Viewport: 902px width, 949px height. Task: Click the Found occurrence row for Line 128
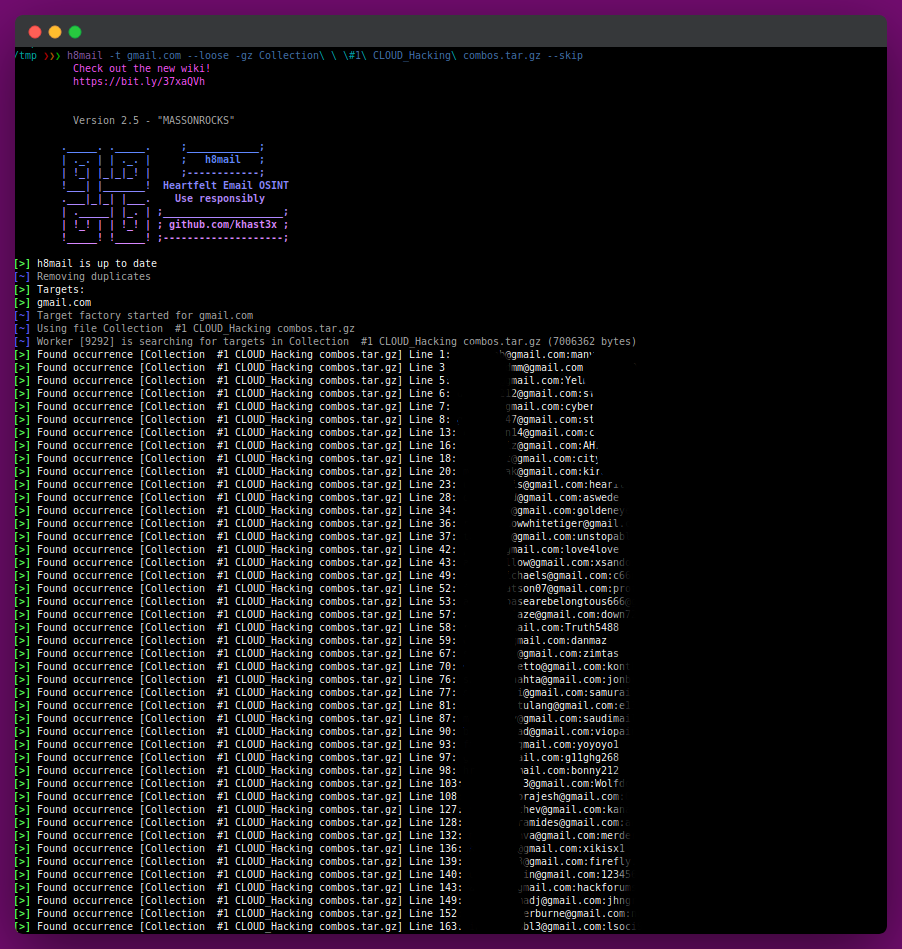323,823
